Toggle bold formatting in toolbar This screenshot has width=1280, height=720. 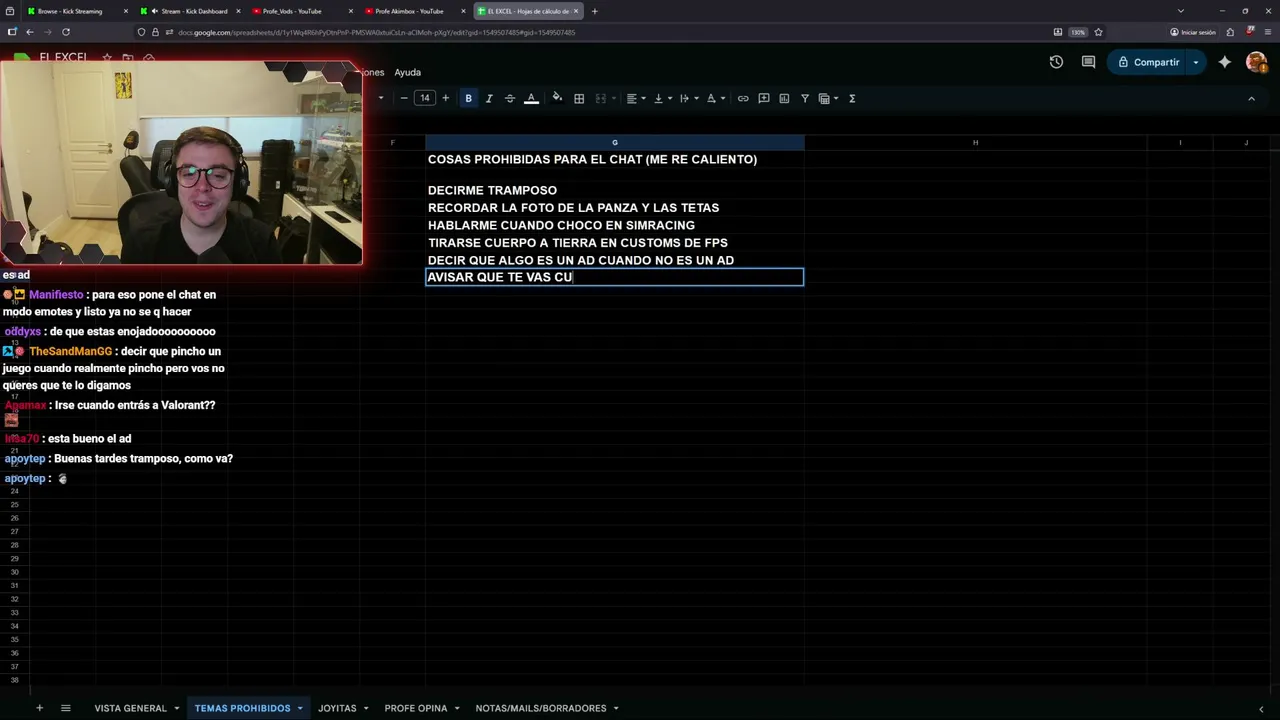coord(468,98)
